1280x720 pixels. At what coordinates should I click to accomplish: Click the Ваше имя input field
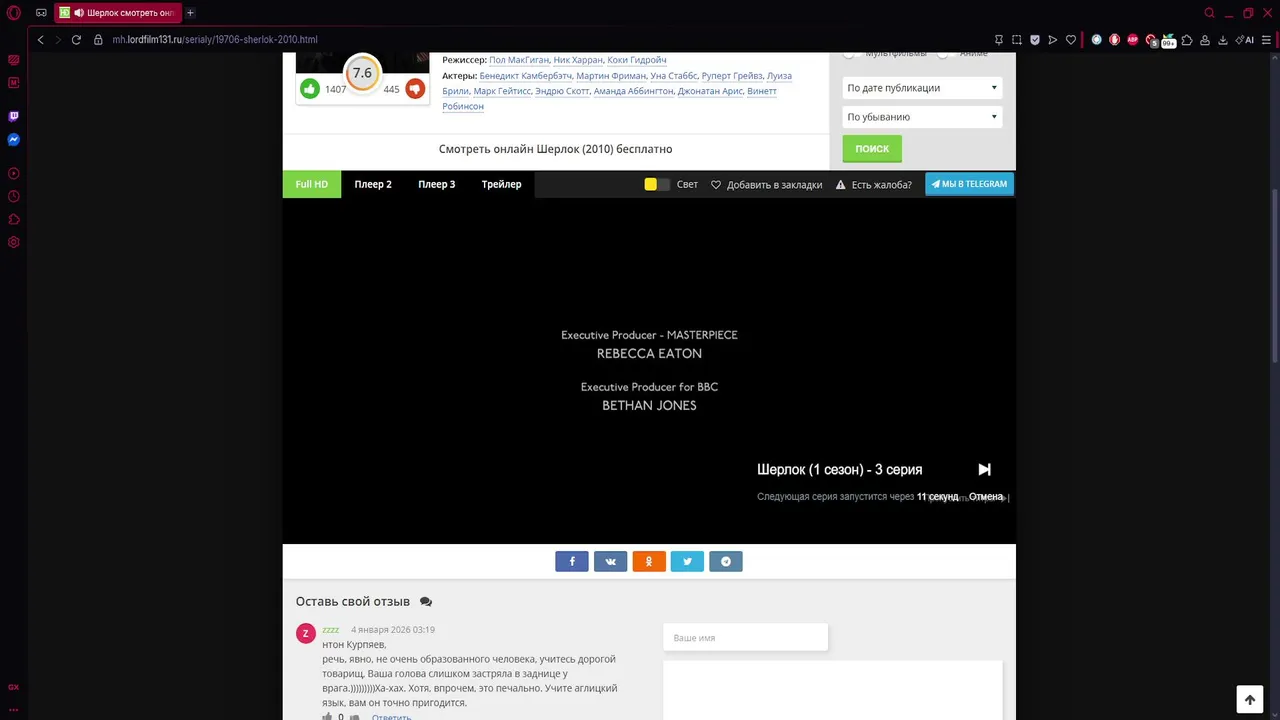[745, 637]
